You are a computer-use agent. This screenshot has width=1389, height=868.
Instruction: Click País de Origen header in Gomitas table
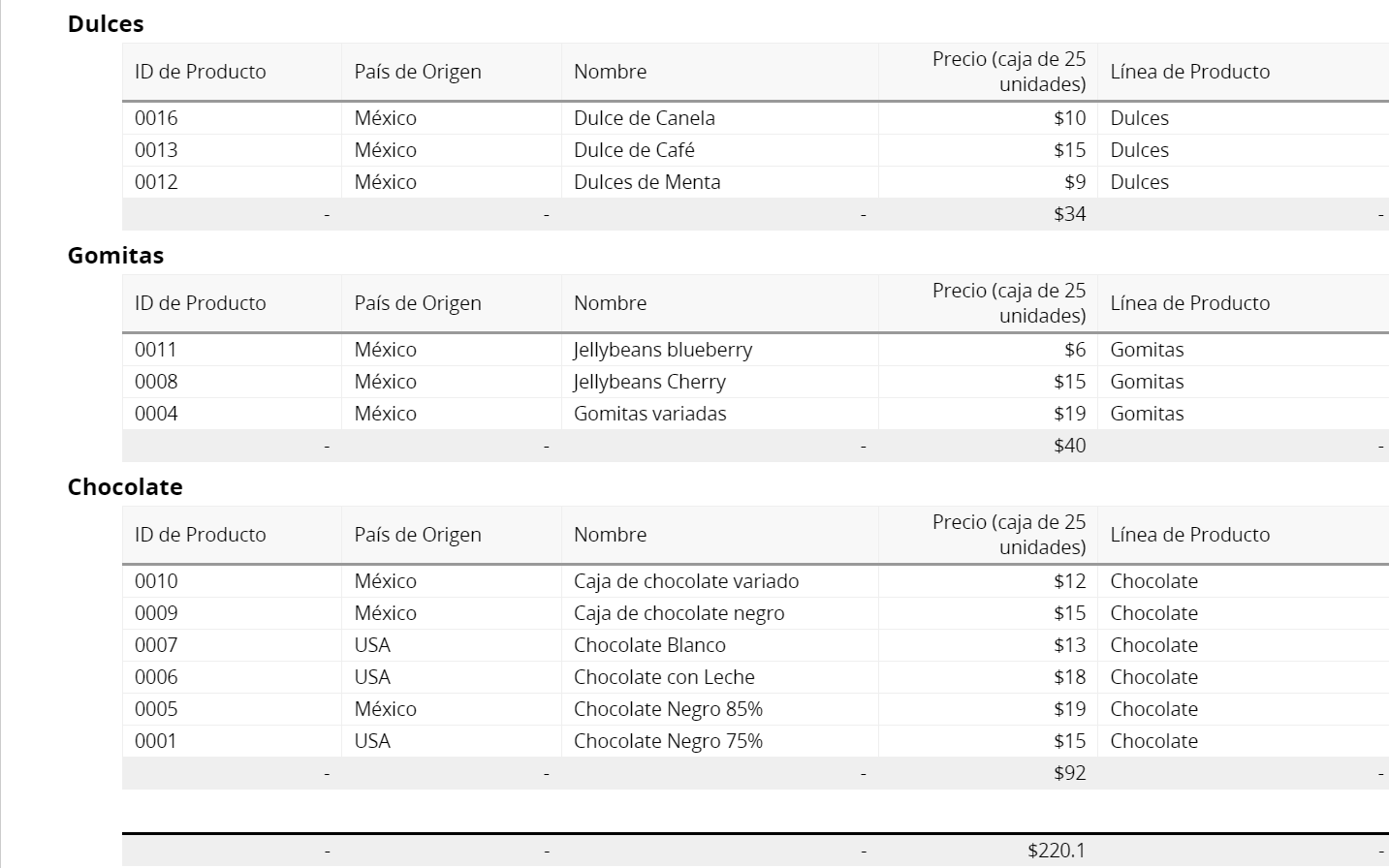coord(418,303)
